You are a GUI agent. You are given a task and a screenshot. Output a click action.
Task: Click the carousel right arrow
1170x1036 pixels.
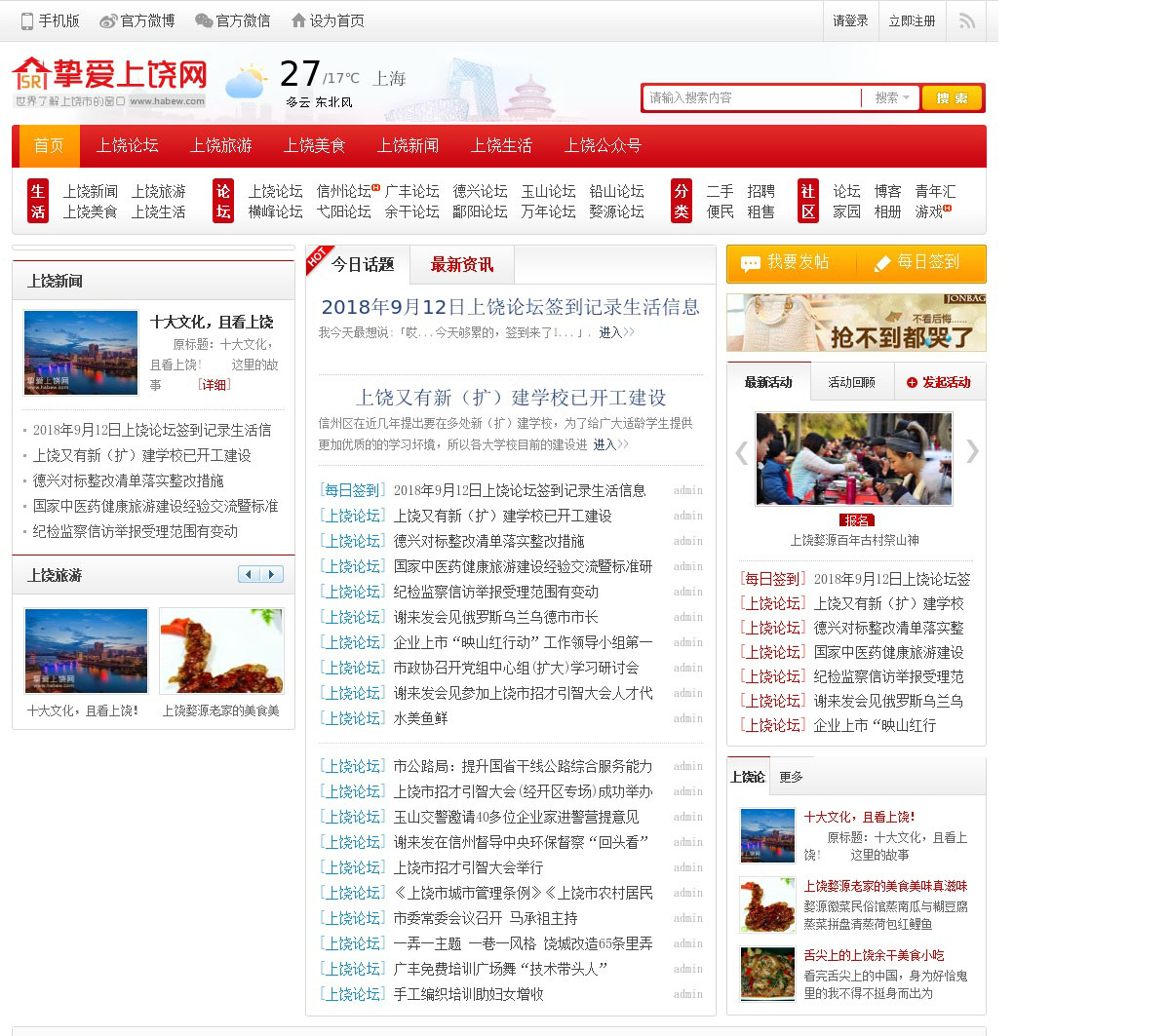(971, 451)
